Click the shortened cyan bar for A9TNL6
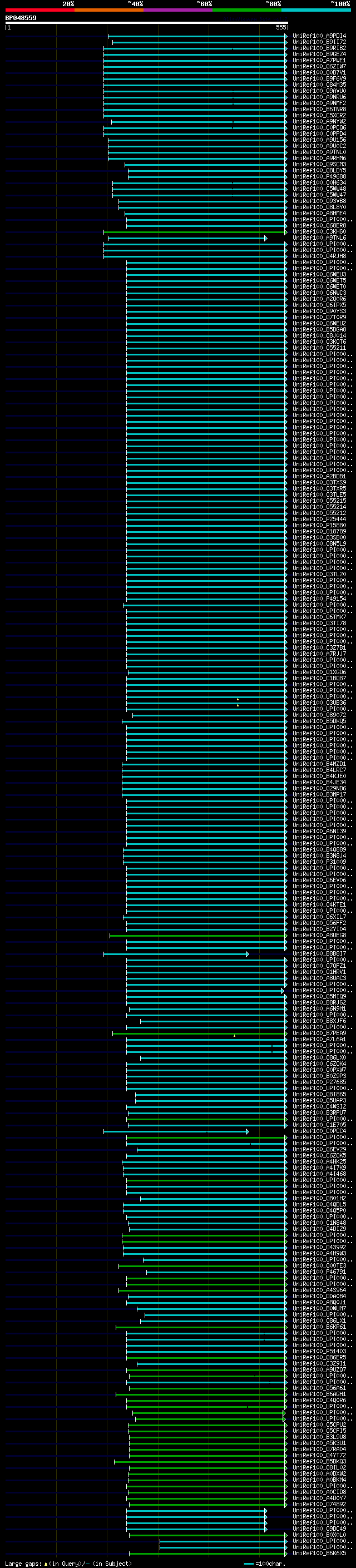This screenshot has width=356, height=1568. [x=187, y=238]
